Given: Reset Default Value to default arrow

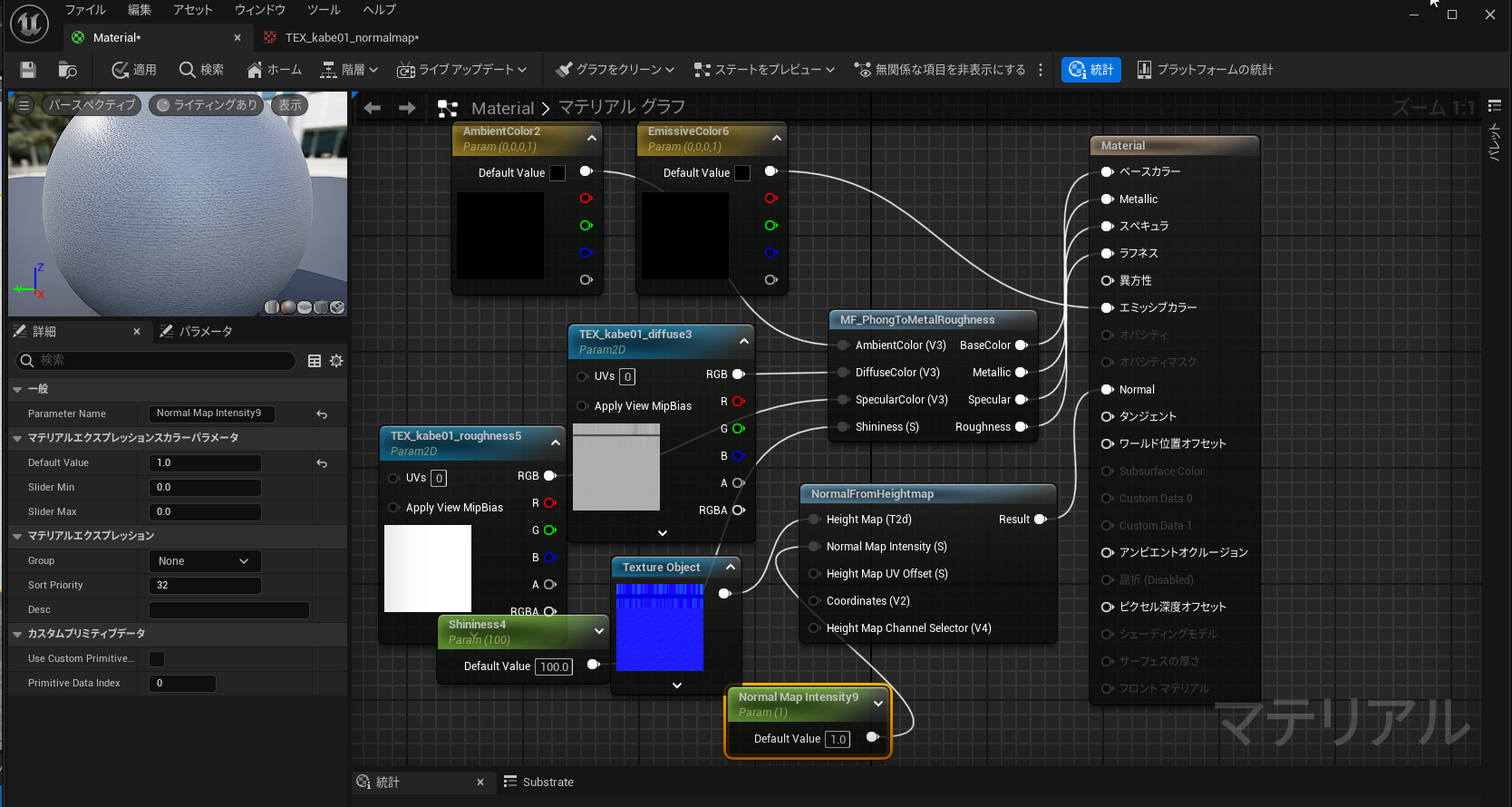Looking at the screenshot, I should click(322, 463).
